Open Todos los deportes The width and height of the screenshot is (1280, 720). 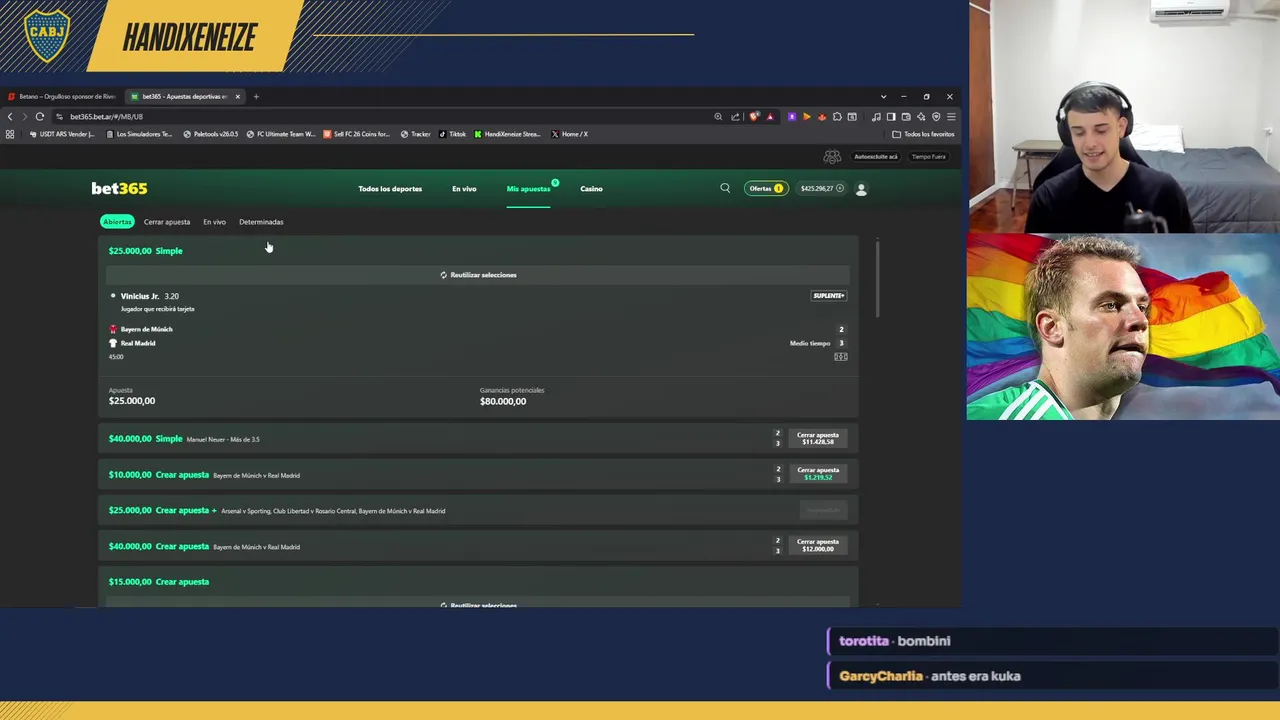pyautogui.click(x=390, y=189)
